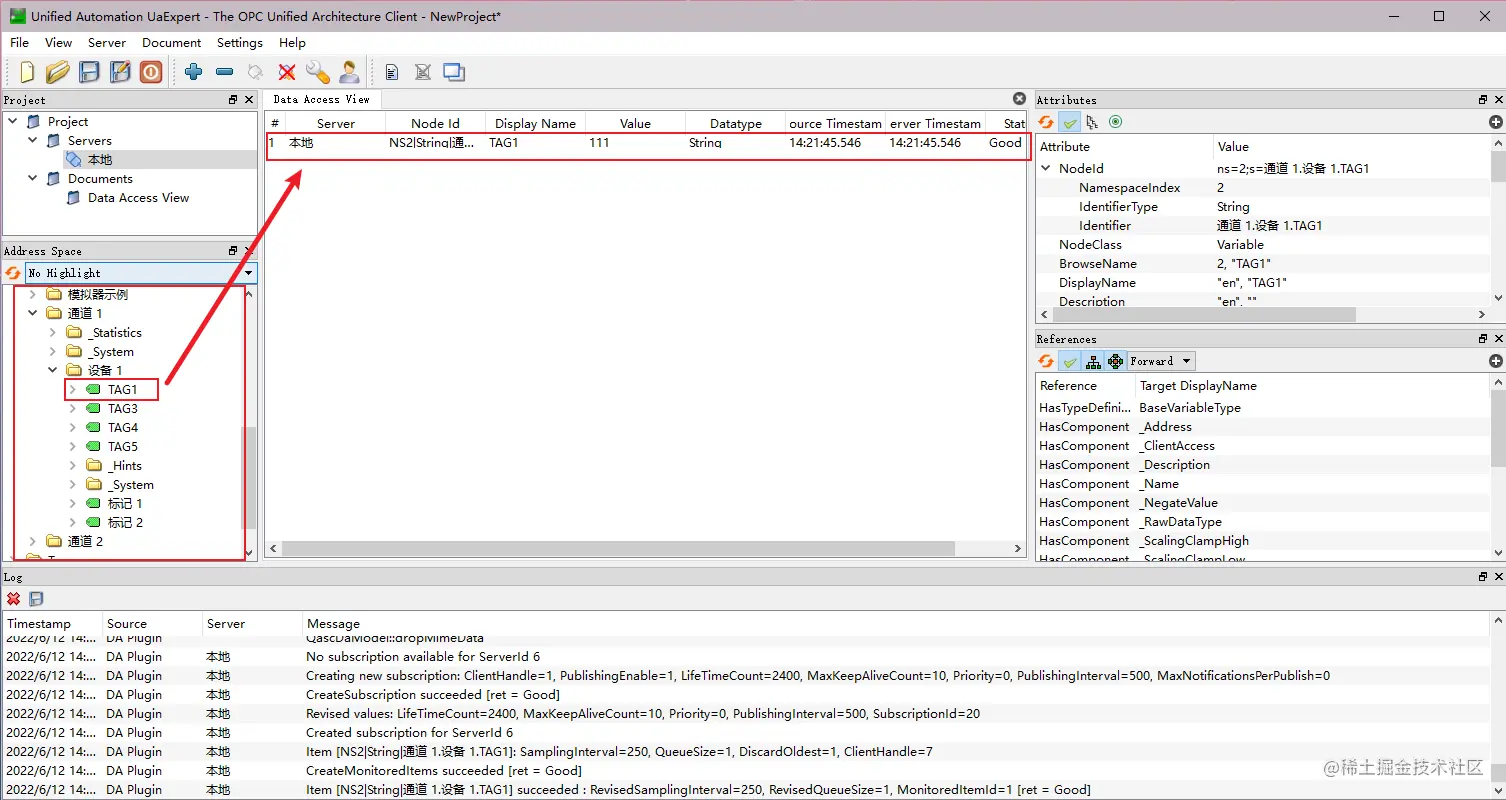Open the Help menu
This screenshot has height=800, width=1506.
[x=293, y=43]
